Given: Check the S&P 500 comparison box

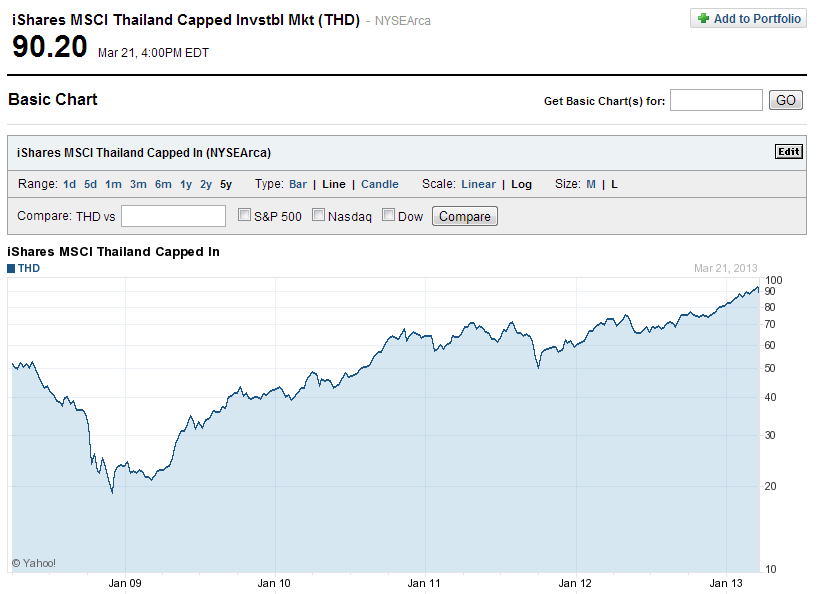Looking at the screenshot, I should (x=244, y=215).
